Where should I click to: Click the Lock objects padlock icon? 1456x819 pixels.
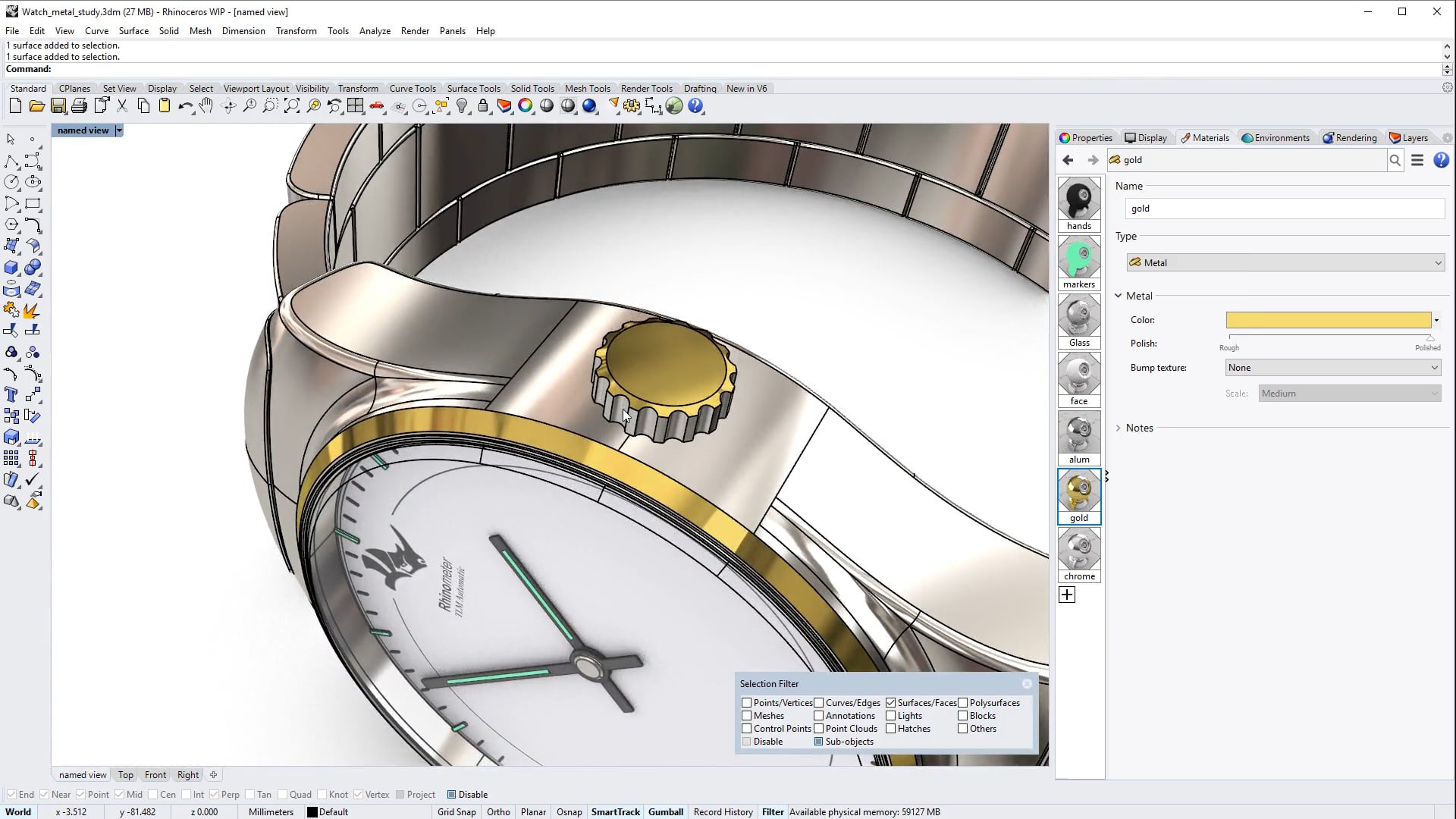pyautogui.click(x=483, y=106)
